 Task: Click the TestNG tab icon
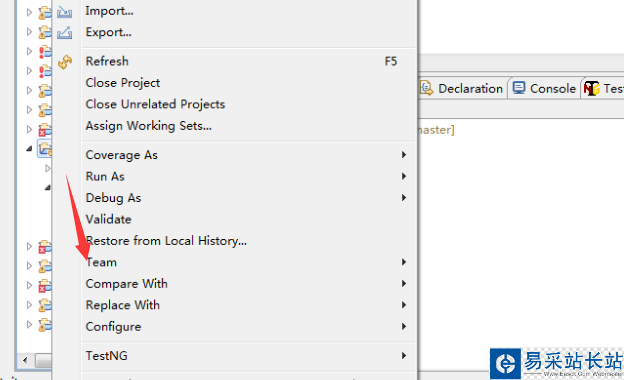point(592,88)
